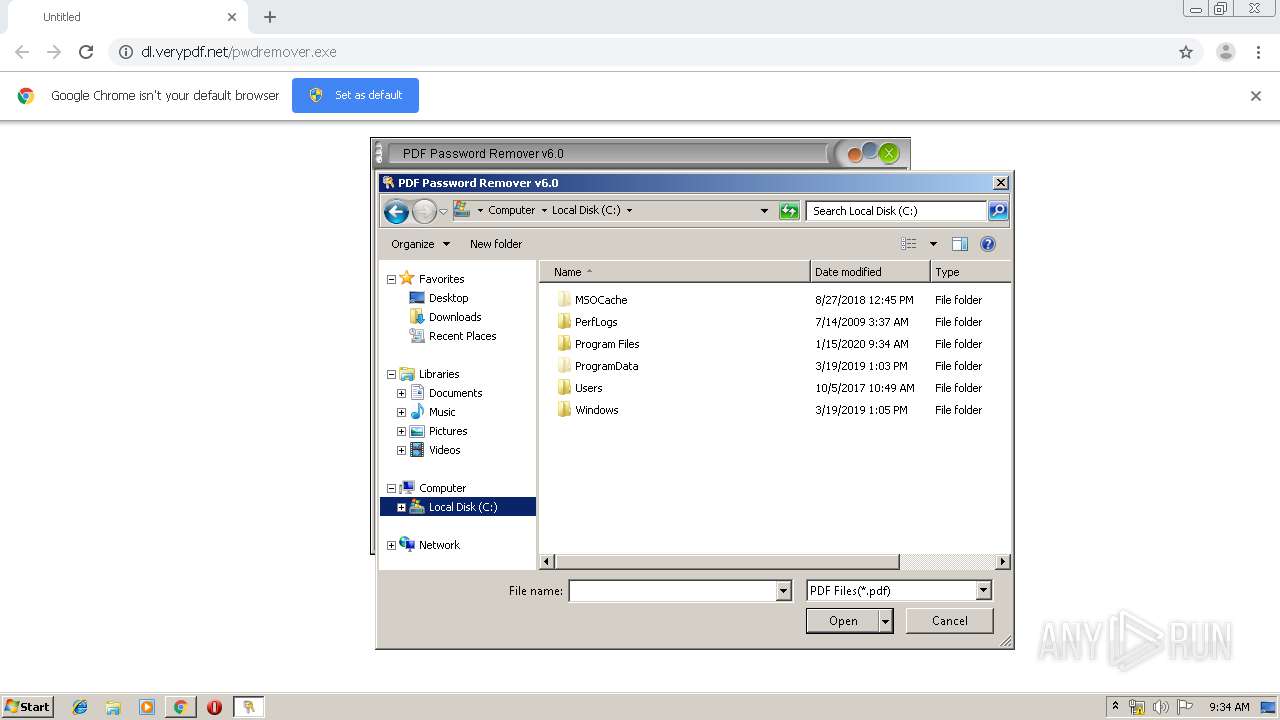1280x720 pixels.
Task: Open Desktop in Favorites
Action: [448, 298]
